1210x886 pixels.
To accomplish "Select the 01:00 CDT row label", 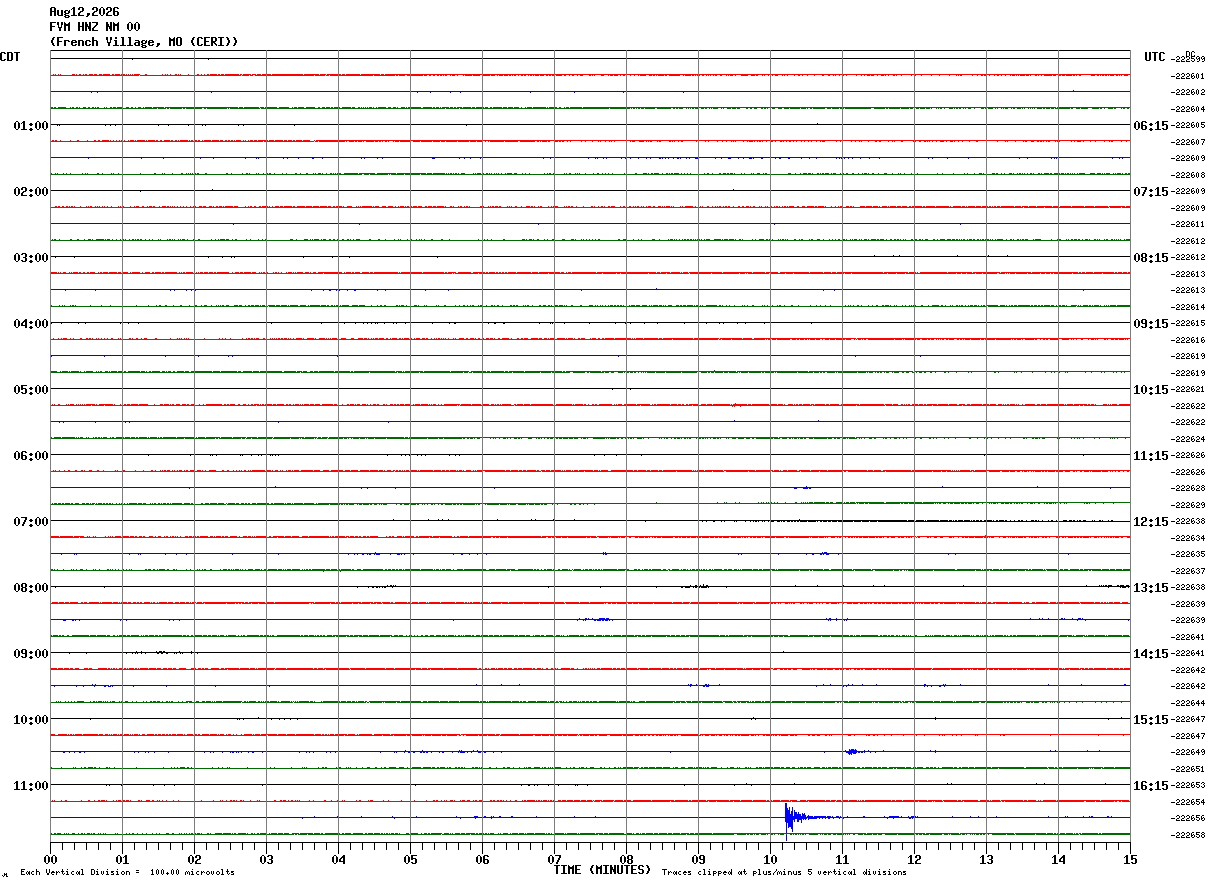I will [x=30, y=126].
